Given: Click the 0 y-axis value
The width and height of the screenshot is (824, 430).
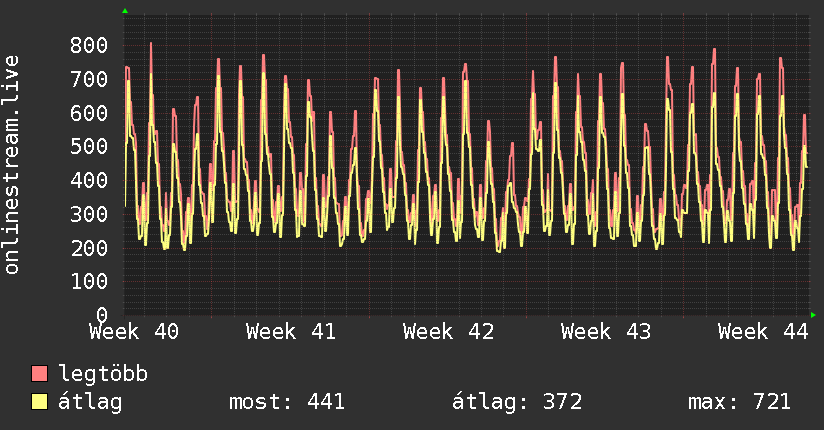Looking at the screenshot, I should coord(102,315).
